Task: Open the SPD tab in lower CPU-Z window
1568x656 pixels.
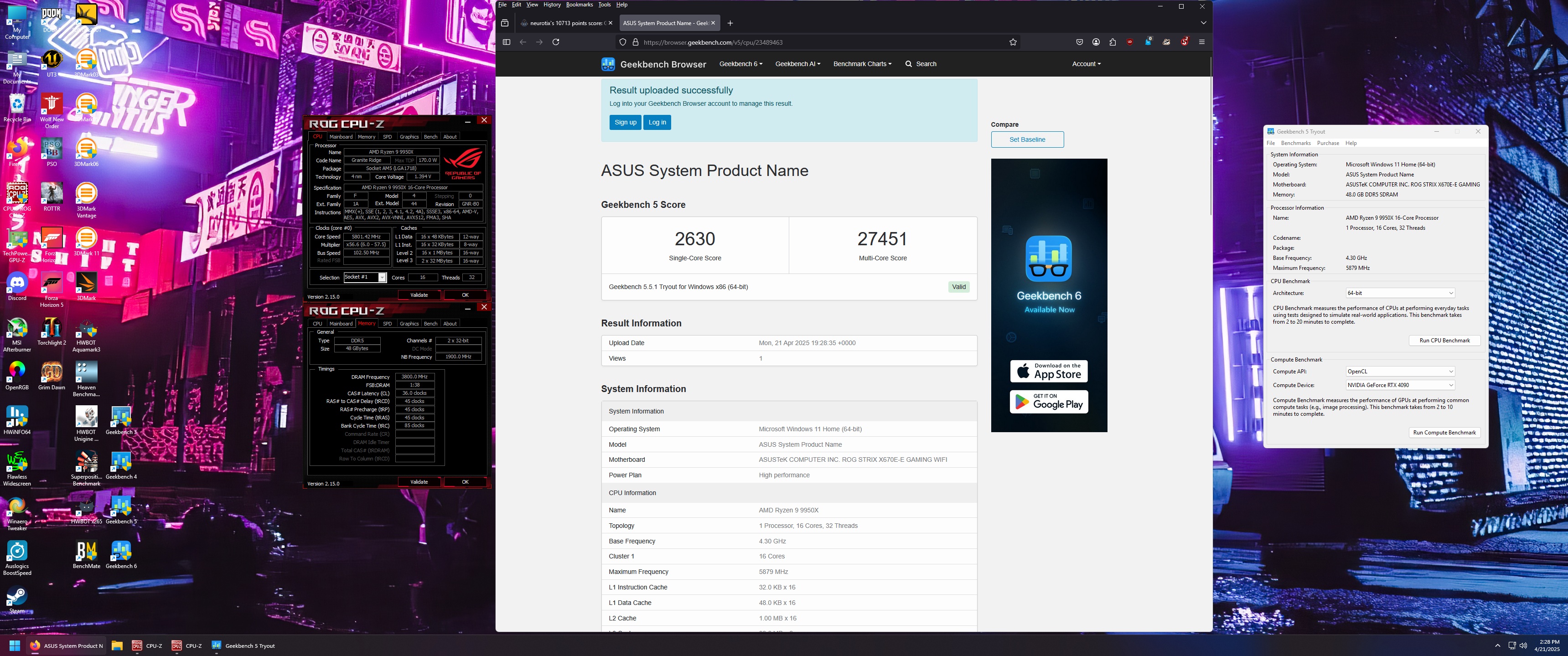Action: click(387, 323)
